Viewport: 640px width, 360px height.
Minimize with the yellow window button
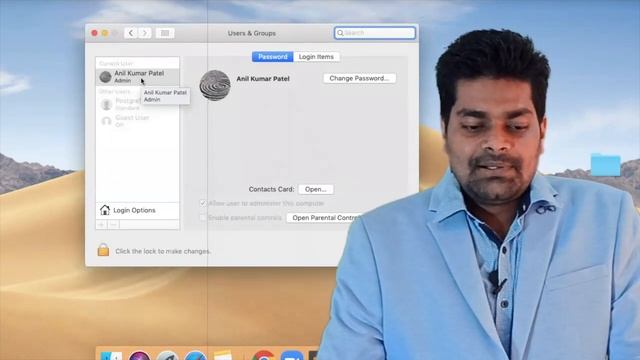click(105, 33)
